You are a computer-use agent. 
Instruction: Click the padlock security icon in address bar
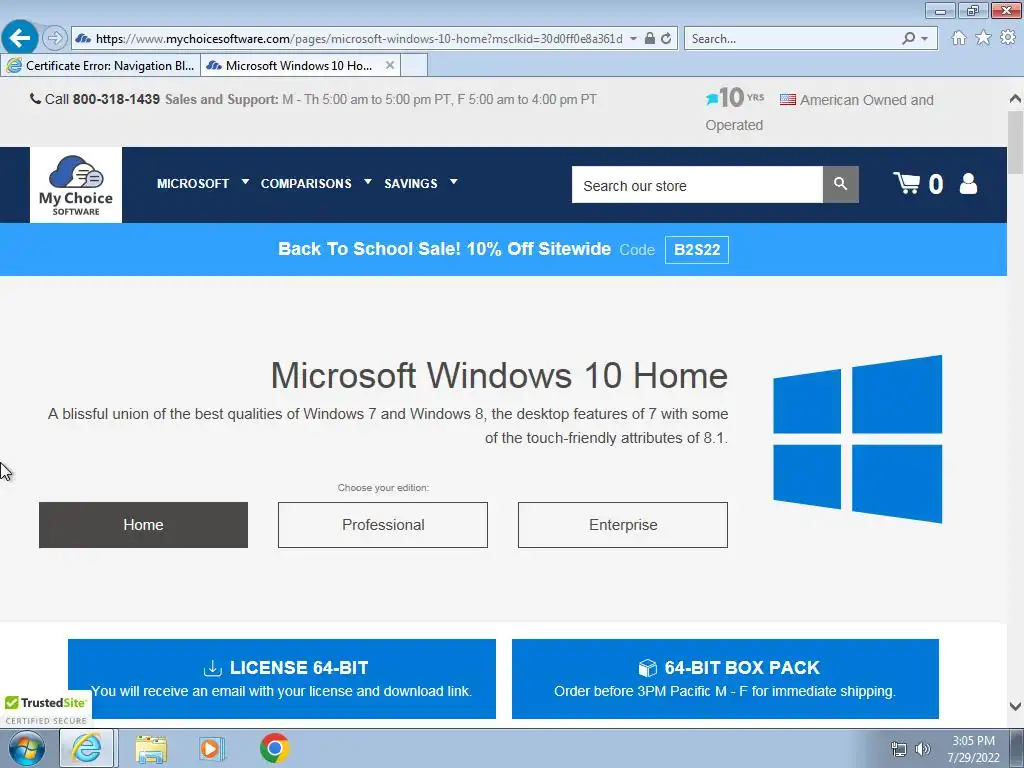[649, 39]
